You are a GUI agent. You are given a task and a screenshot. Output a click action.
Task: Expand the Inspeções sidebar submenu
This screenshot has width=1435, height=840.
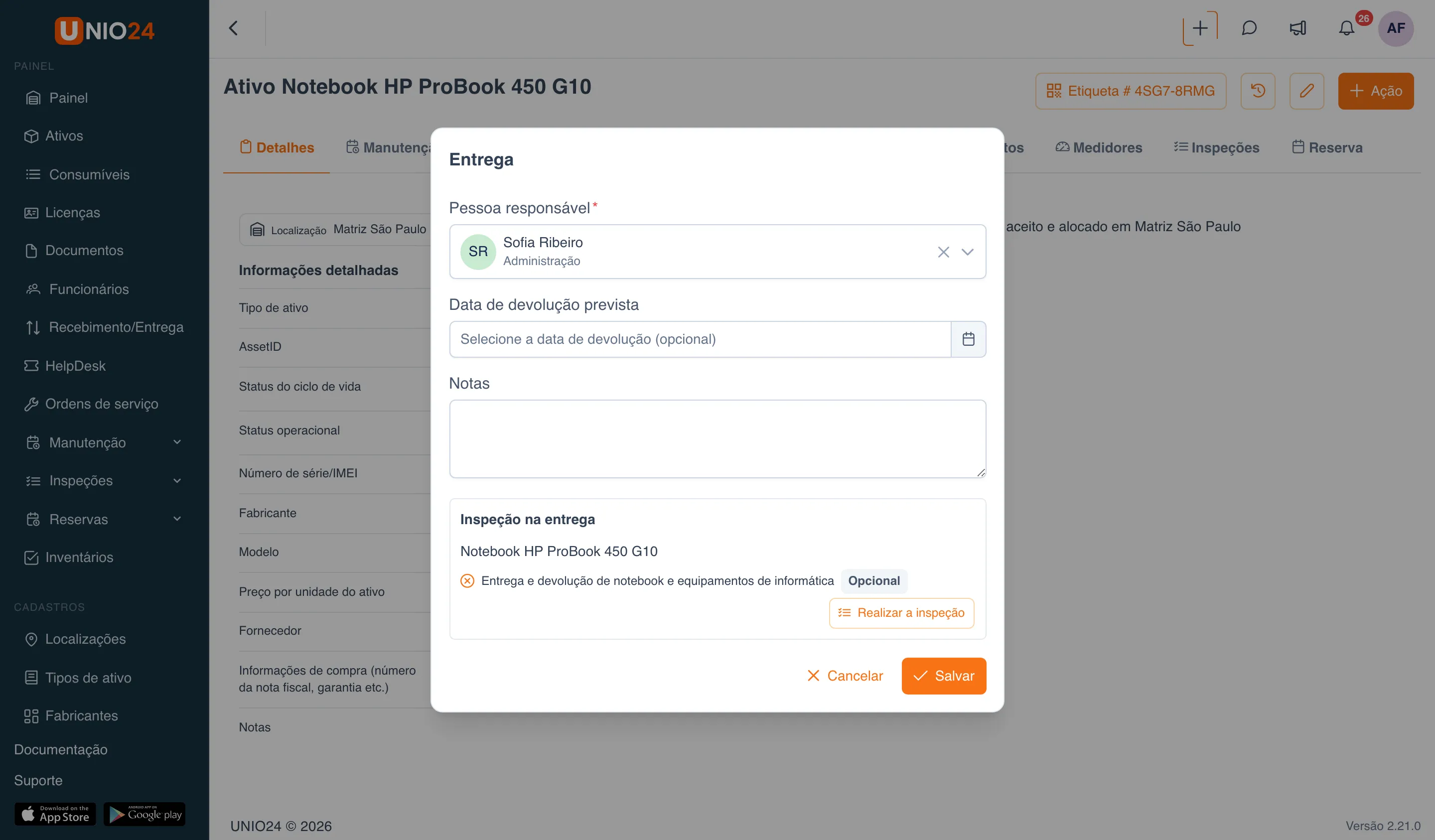(177, 481)
